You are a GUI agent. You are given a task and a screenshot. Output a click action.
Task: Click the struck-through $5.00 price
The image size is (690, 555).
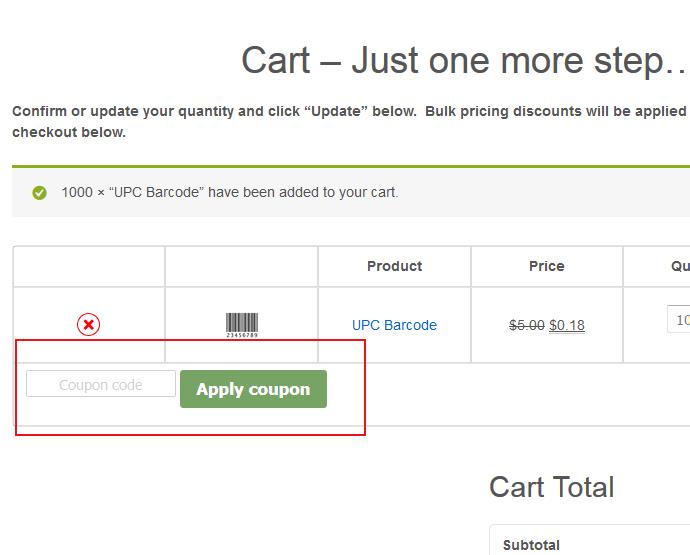click(527, 325)
